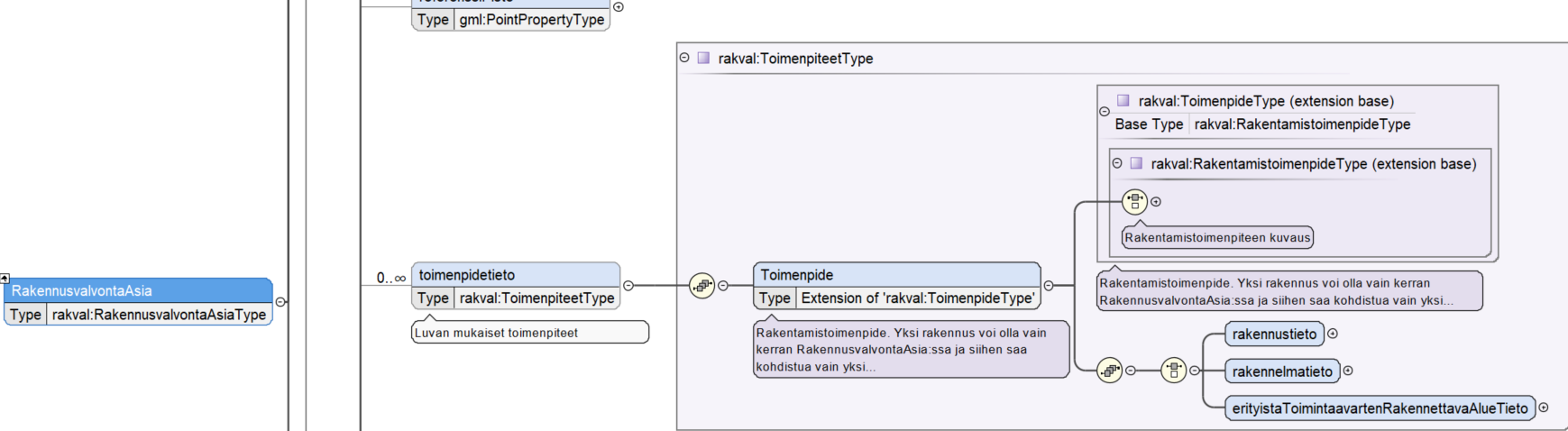This screenshot has width=1568, height=431.
Task: Click the small arrow icon above RakennusvalvontaAsia
Action: 5,278
